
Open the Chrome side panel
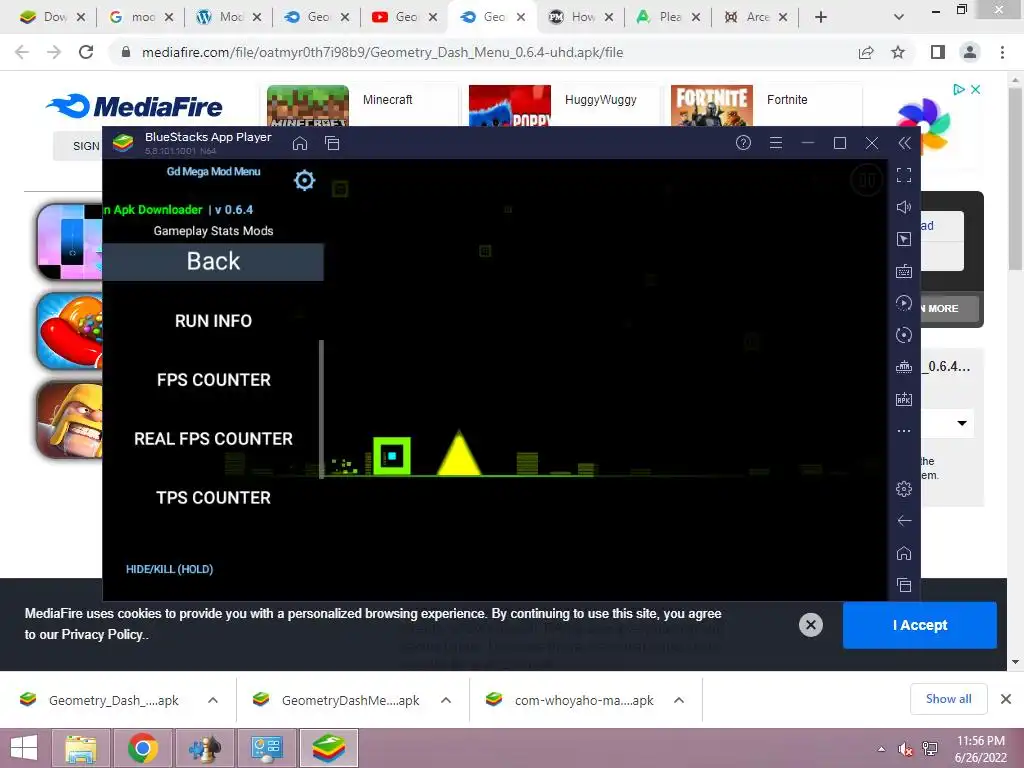938,52
